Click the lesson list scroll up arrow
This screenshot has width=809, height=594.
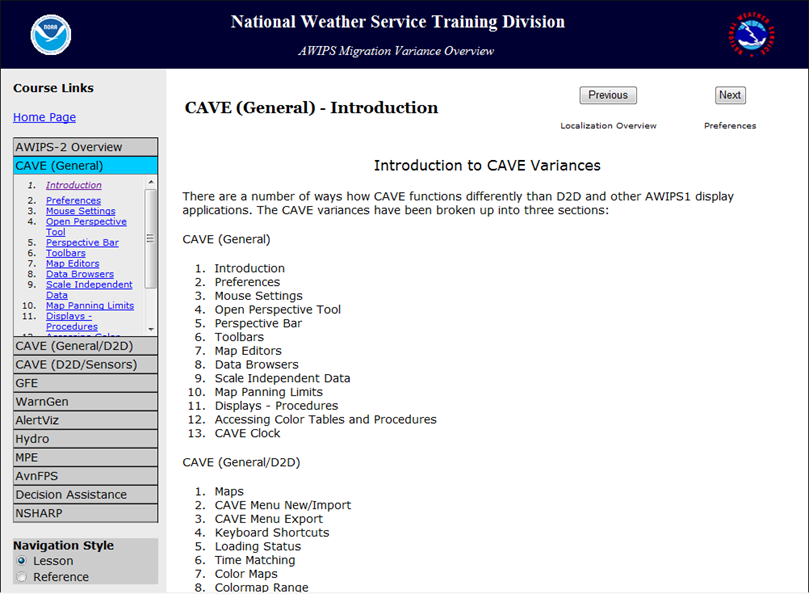(x=151, y=182)
